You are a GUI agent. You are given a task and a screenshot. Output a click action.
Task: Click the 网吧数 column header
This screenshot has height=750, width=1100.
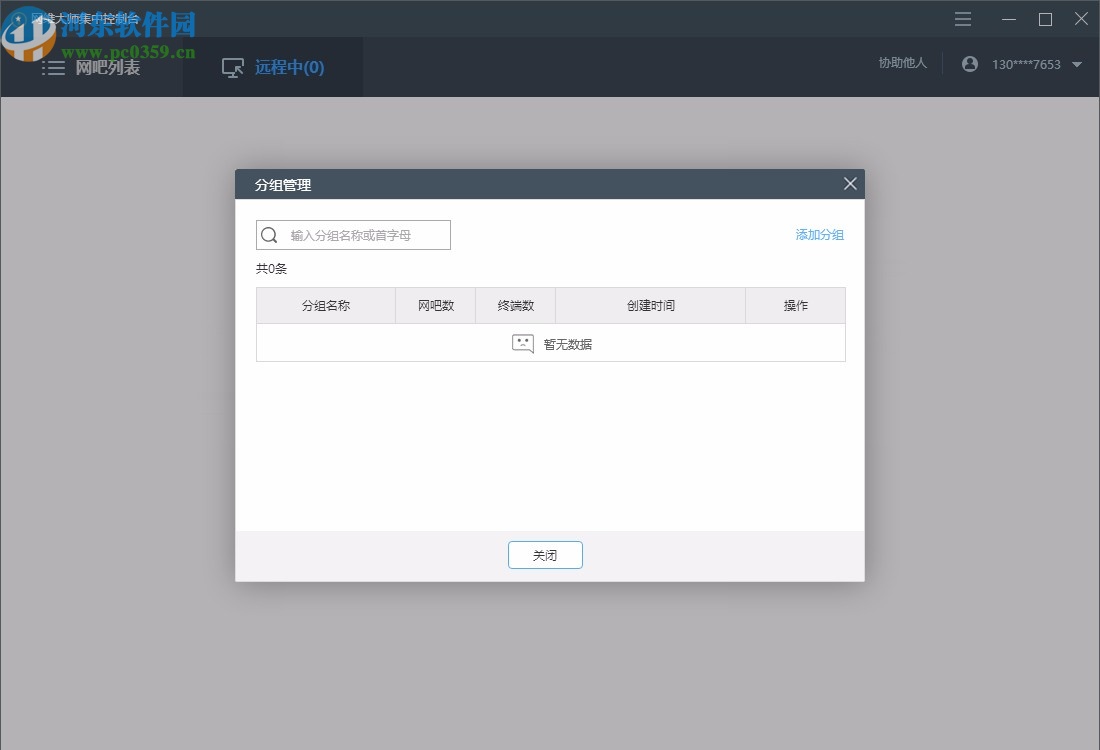tap(435, 305)
